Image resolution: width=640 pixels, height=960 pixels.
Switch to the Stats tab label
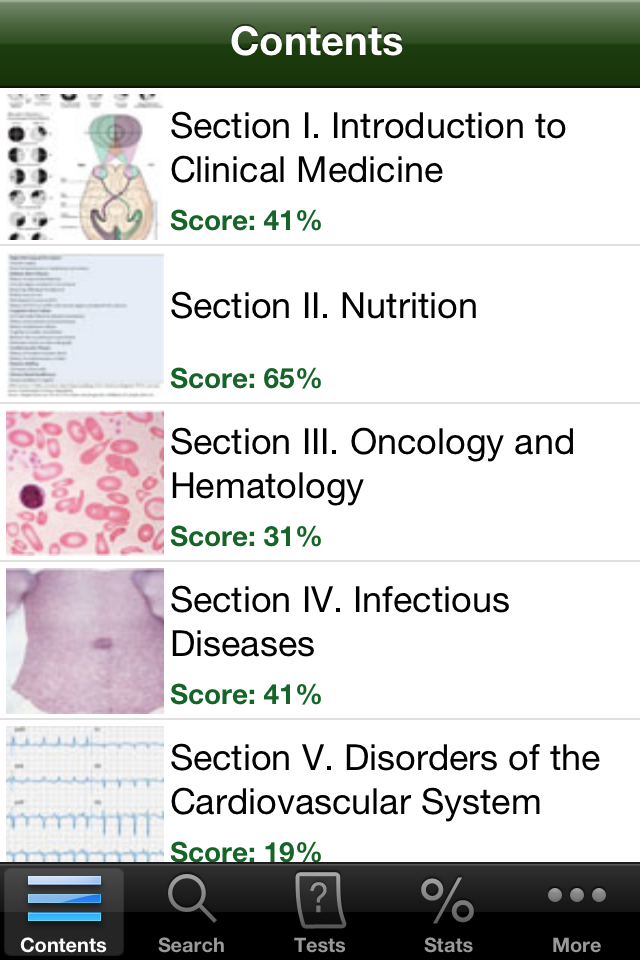pyautogui.click(x=448, y=945)
